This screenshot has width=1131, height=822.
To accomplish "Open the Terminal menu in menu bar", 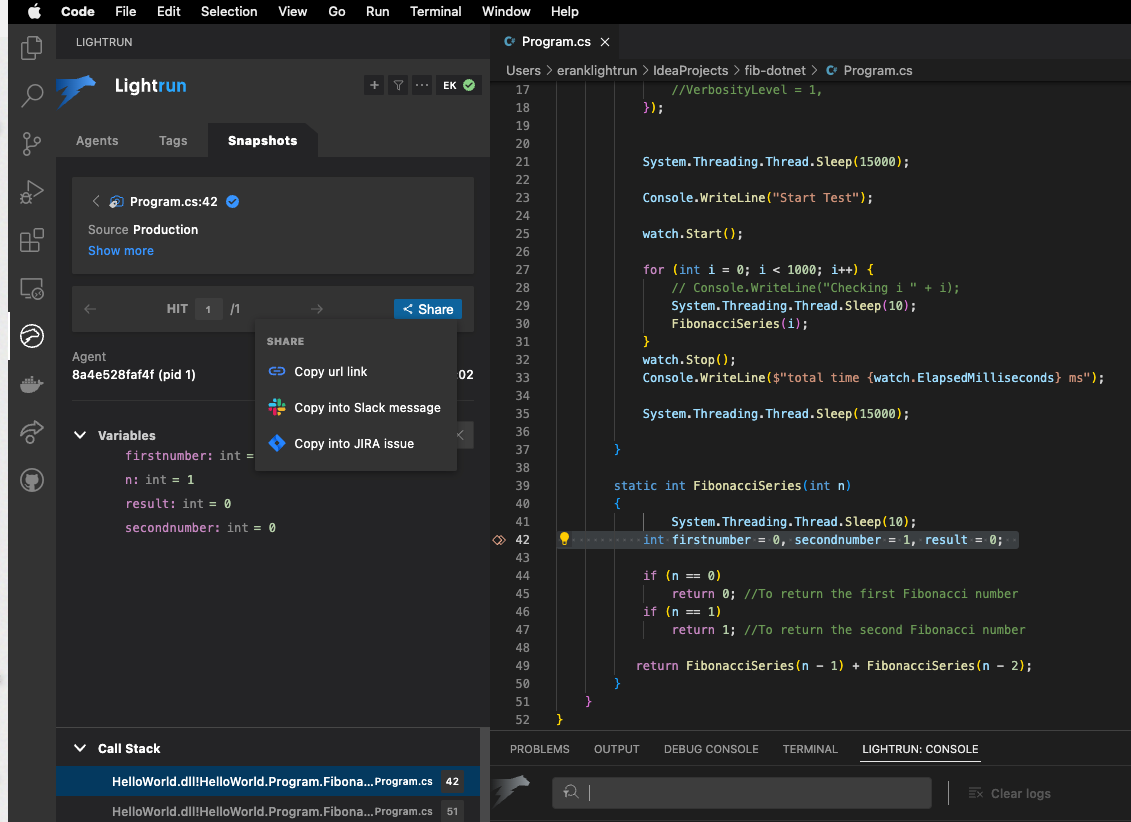I will pyautogui.click(x=435, y=12).
